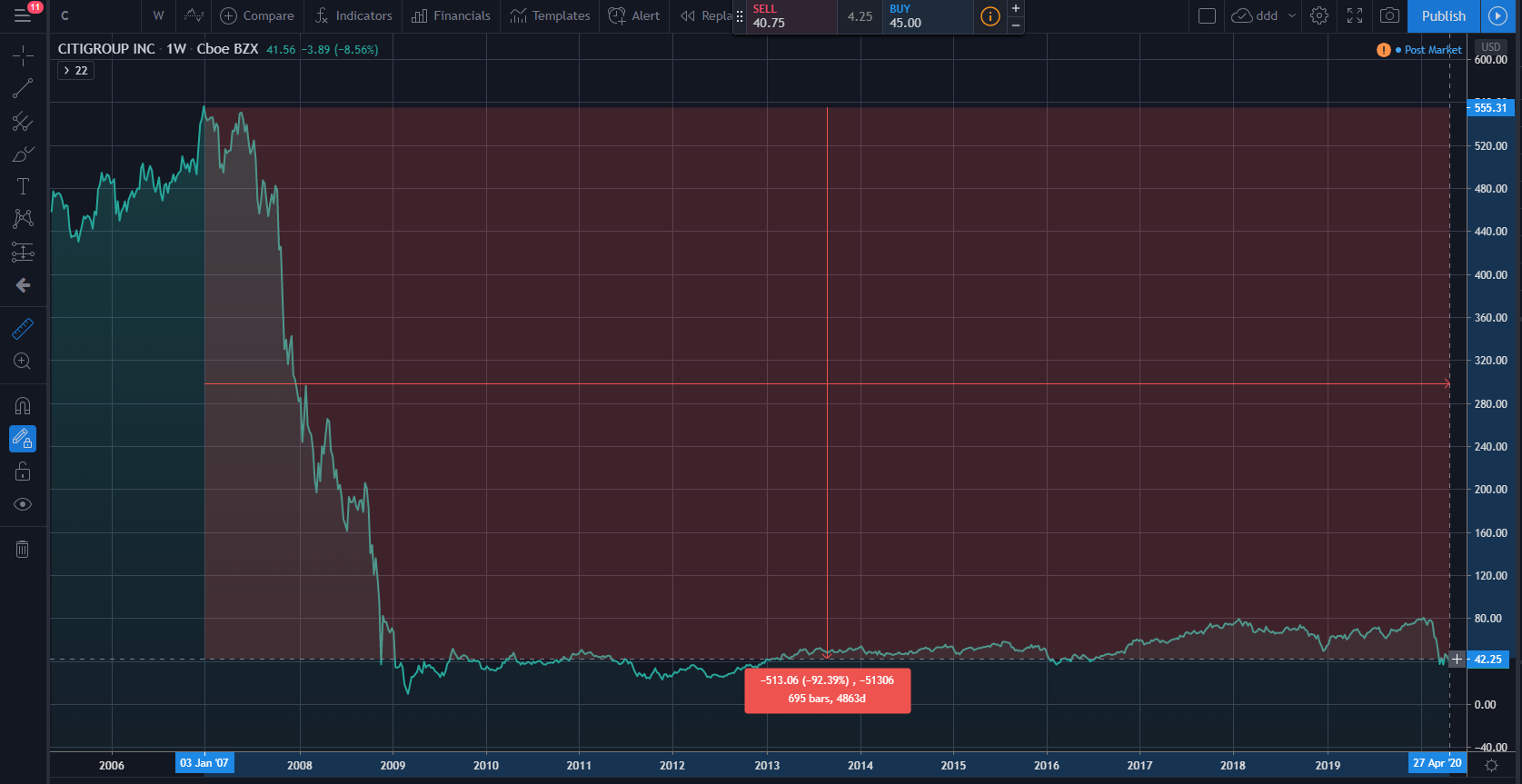
Task: Open the Financials menu
Action: 451,15
